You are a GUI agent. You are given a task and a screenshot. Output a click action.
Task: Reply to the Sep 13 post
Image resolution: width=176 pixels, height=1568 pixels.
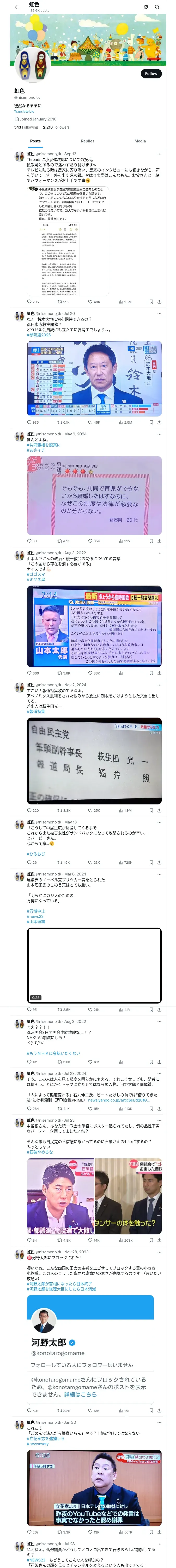[29, 301]
